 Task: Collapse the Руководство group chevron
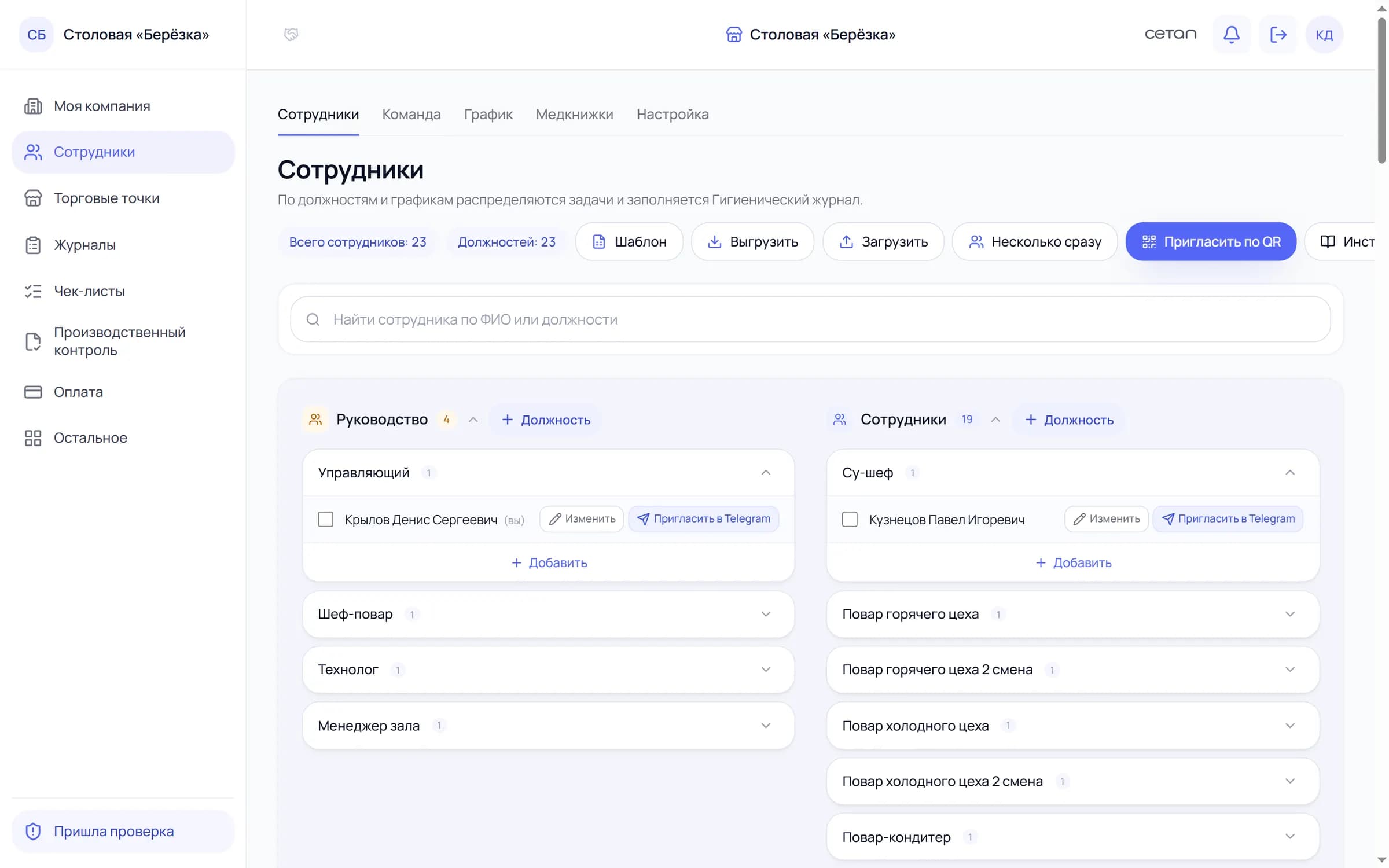[473, 420]
